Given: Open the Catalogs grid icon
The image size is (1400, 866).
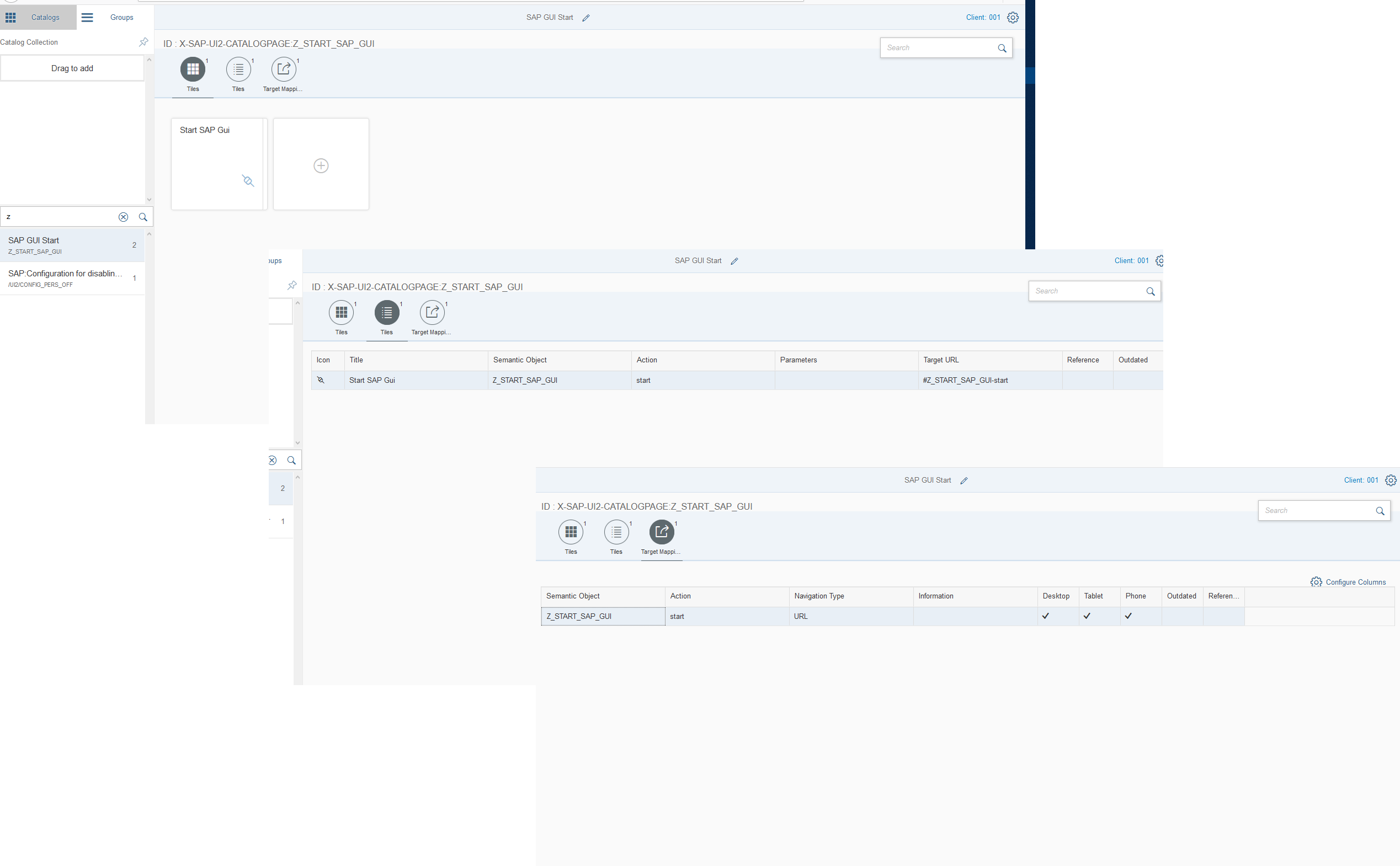Looking at the screenshot, I should [11, 17].
